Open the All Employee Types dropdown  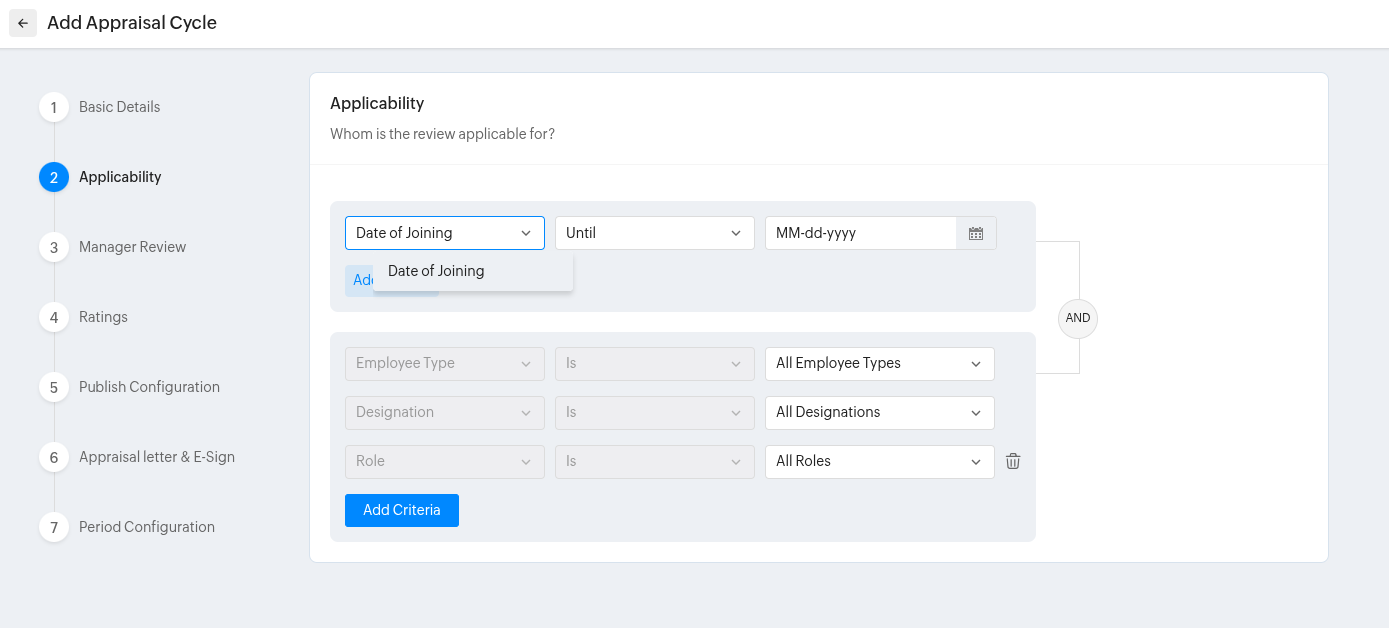coord(879,363)
